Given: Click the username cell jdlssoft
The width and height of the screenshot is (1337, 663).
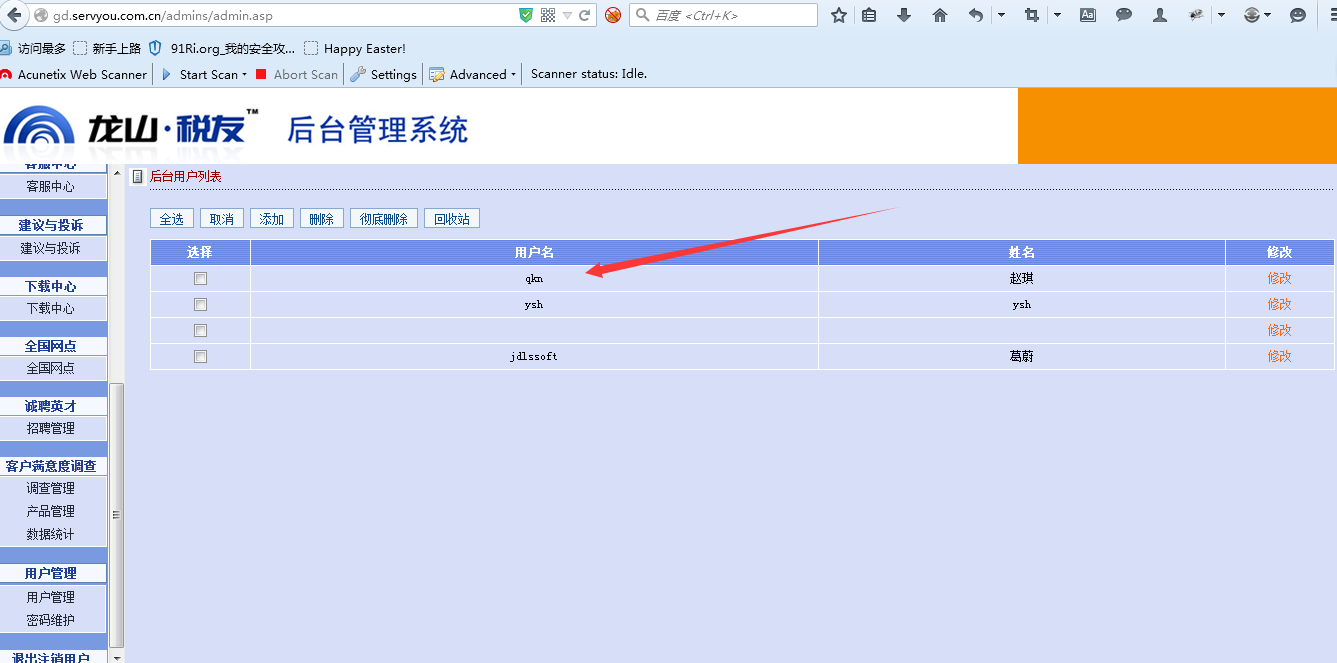Looking at the screenshot, I should coord(534,356).
